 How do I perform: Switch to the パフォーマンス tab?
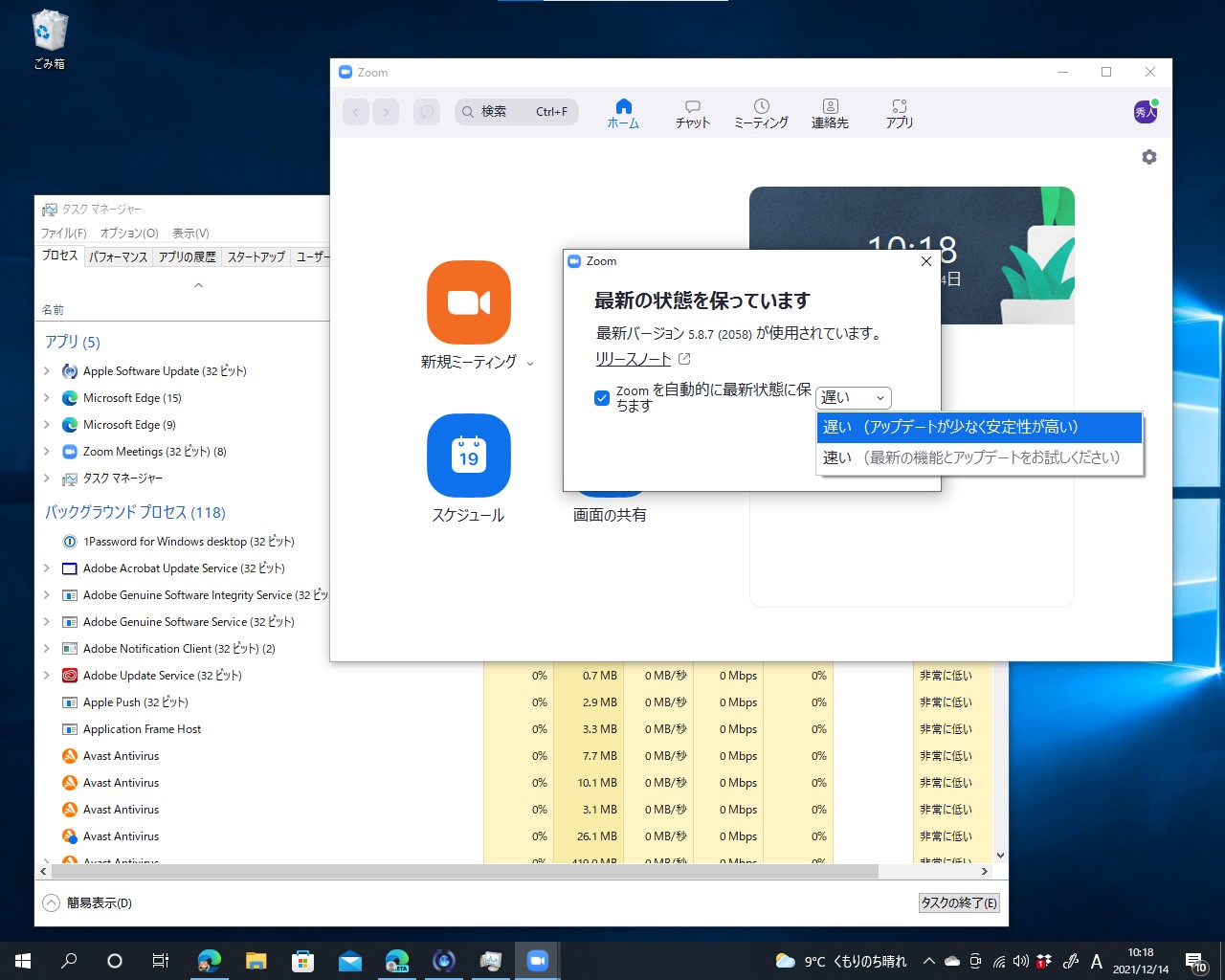pyautogui.click(x=118, y=256)
